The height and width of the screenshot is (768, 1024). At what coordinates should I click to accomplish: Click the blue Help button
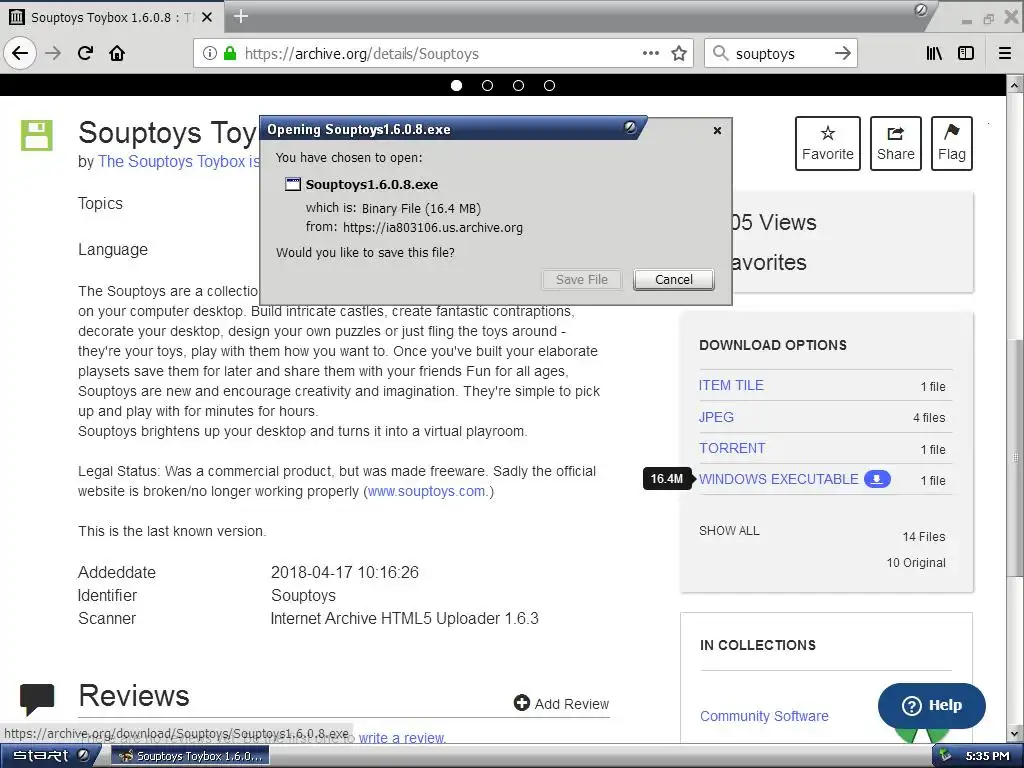(x=932, y=705)
